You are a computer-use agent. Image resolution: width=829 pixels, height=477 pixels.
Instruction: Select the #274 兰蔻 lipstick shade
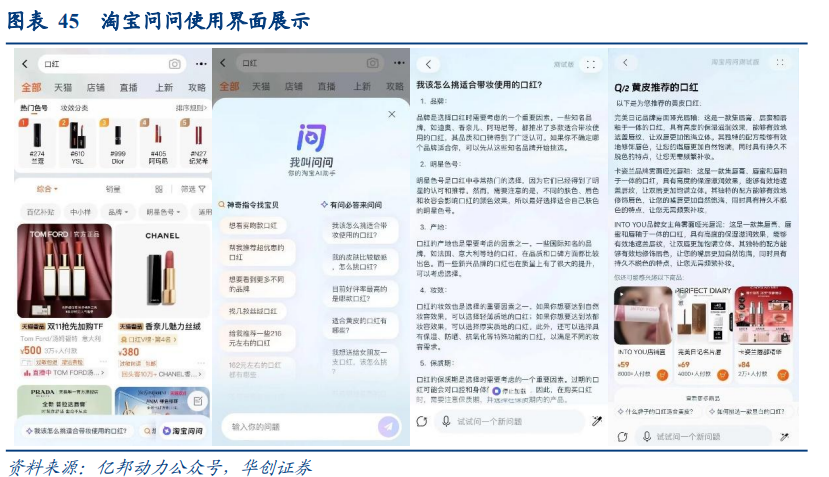[37, 141]
